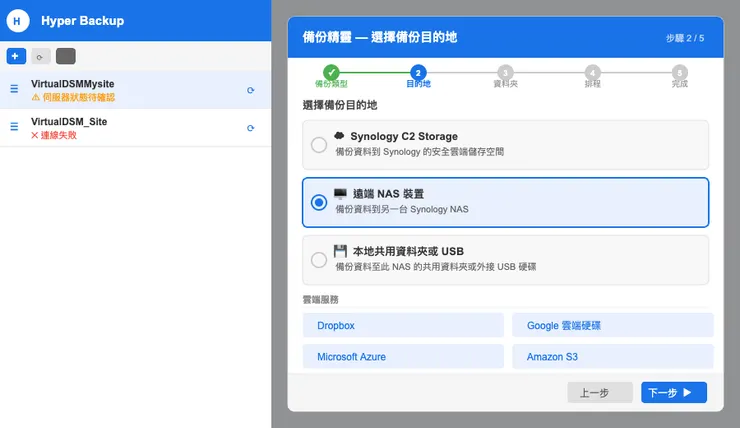Click the 目的地 step label

tap(418, 84)
